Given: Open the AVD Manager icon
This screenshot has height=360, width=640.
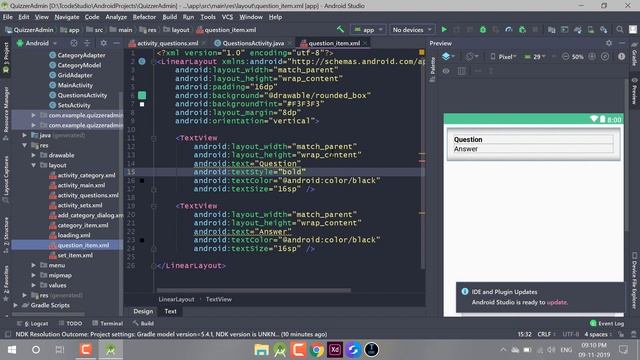Looking at the screenshot, I should point(591,29).
